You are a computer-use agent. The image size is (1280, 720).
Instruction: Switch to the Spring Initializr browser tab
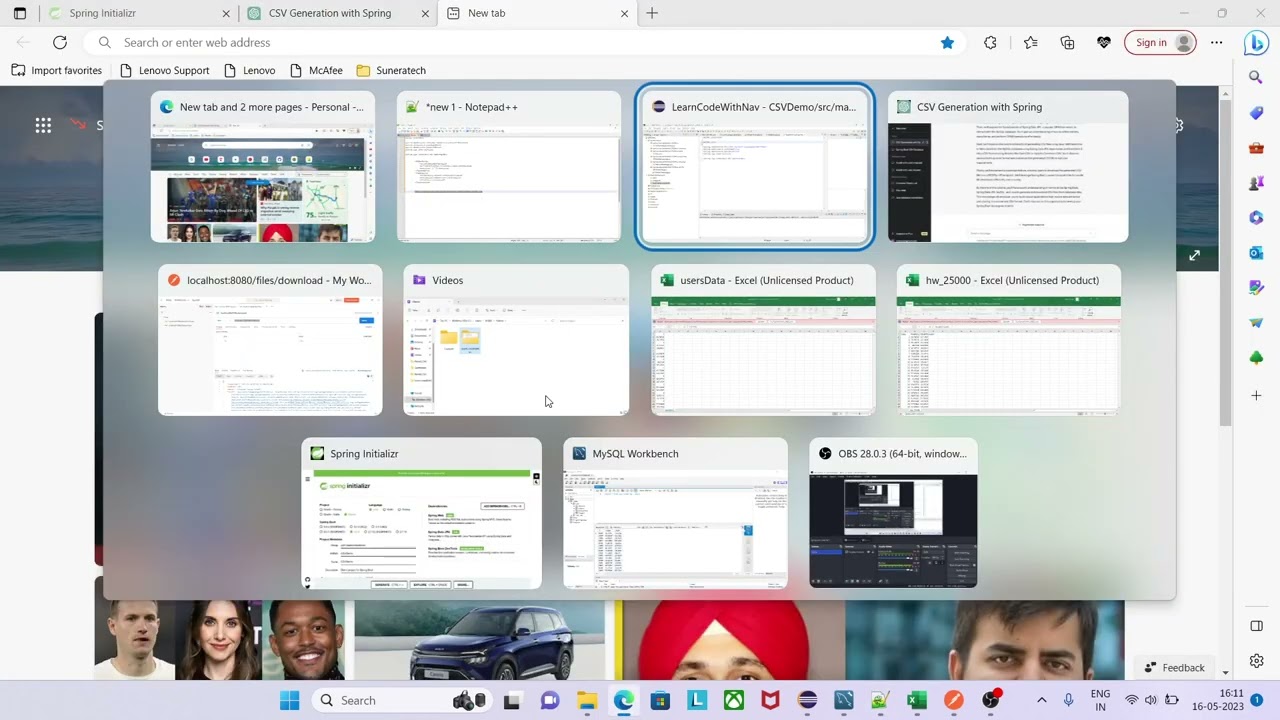click(102, 14)
